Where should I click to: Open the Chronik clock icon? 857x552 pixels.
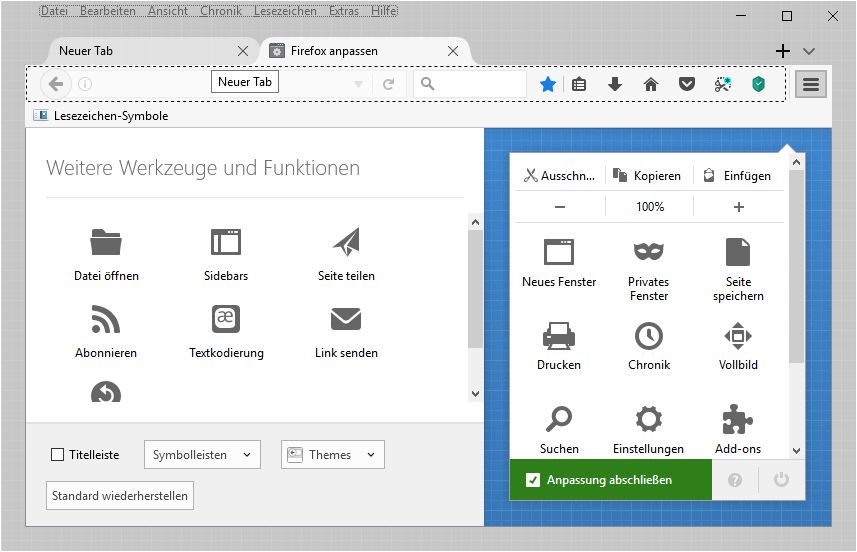pyautogui.click(x=648, y=336)
